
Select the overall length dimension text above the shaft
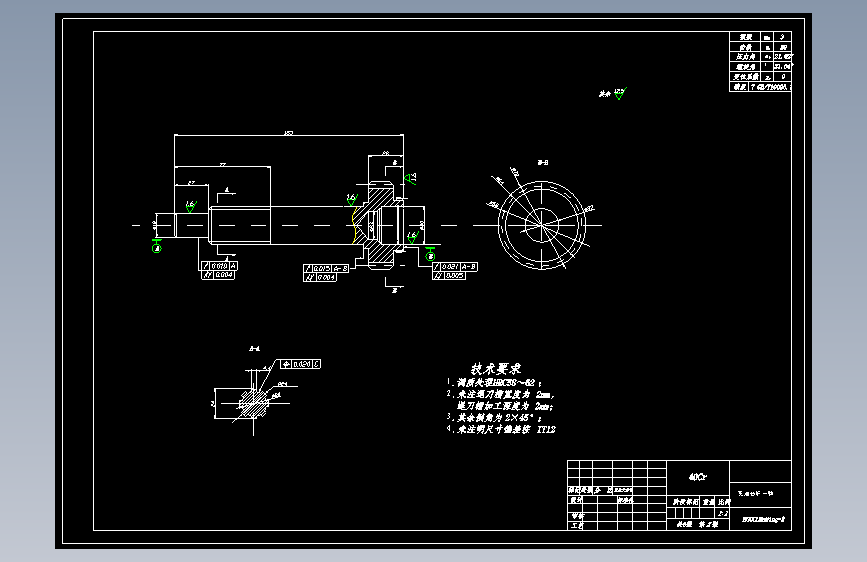tap(289, 133)
